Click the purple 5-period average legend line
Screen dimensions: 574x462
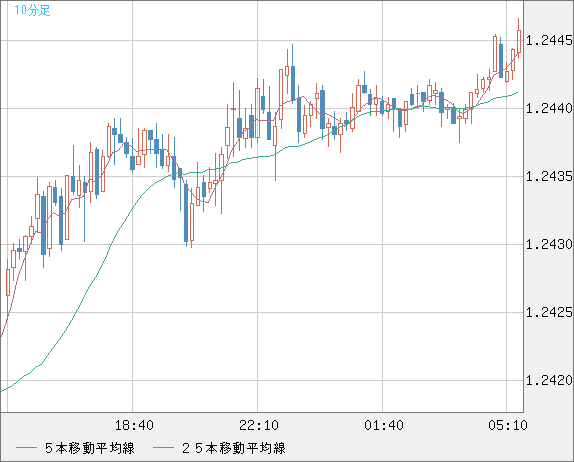click(26, 448)
